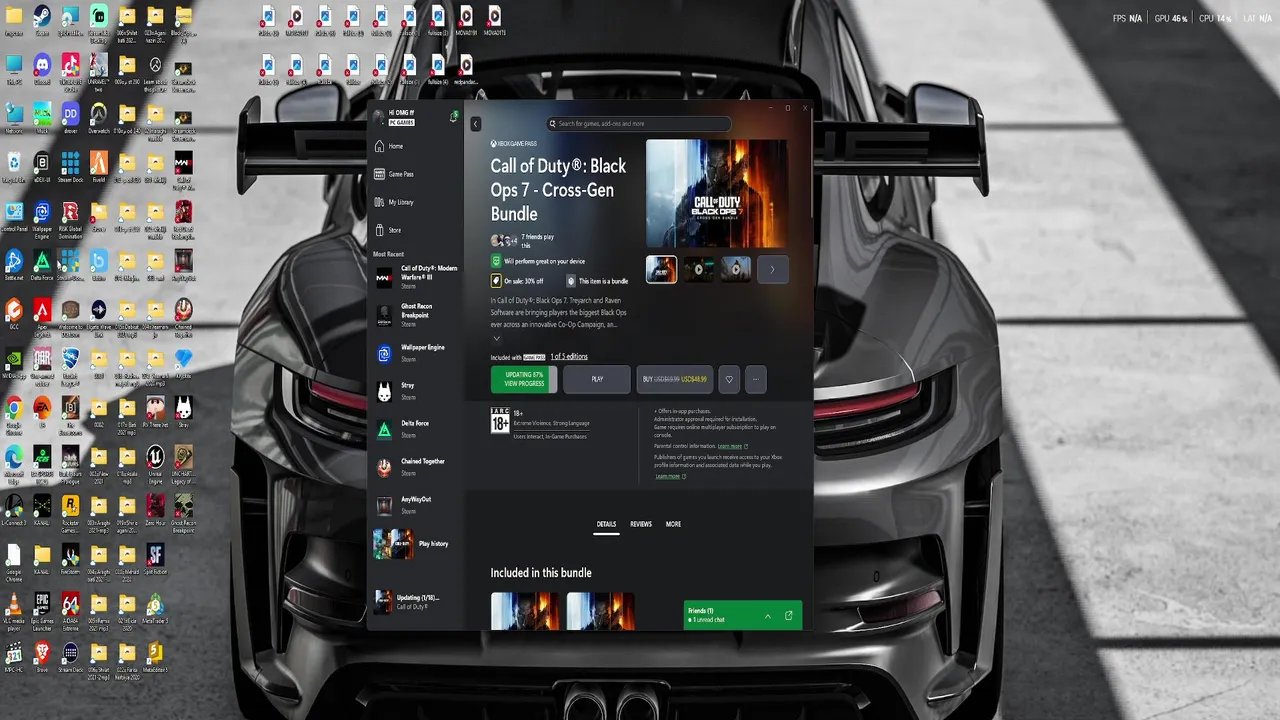Screen dimensions: 1280x720
Task: Switch to the DETAILS tab
Action: 606,524
